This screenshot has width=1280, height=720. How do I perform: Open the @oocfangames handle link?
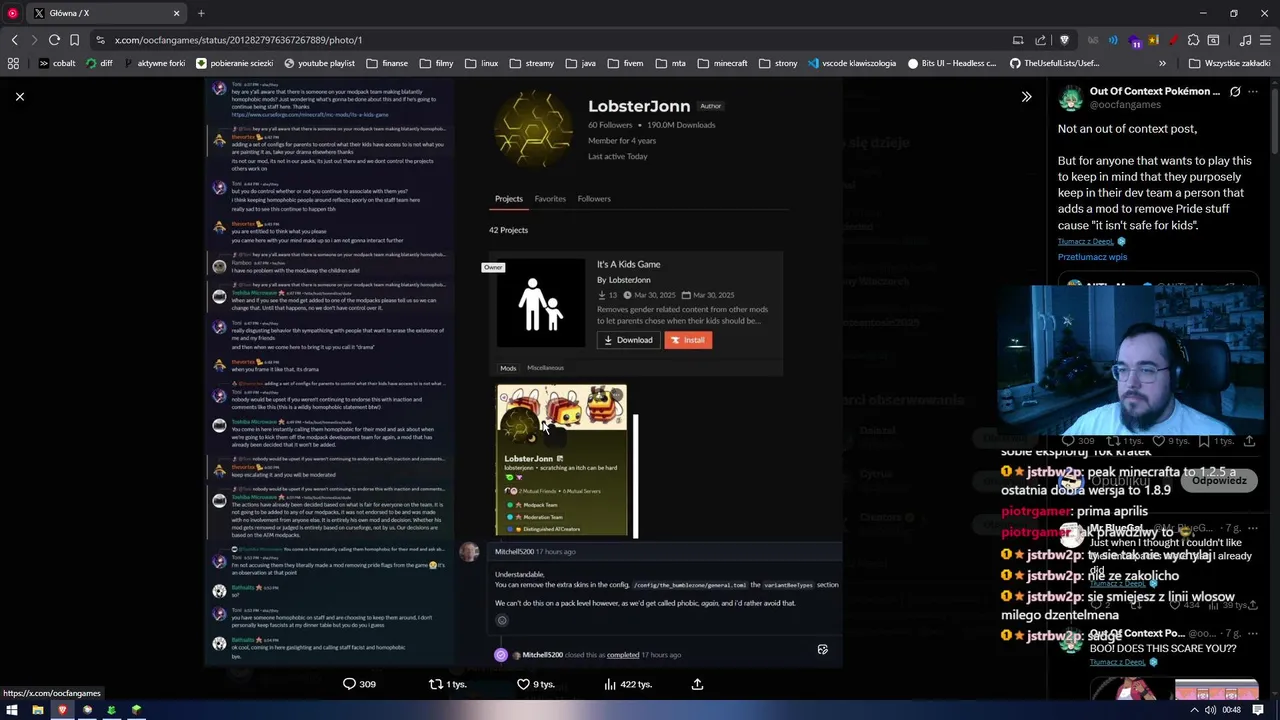[1125, 104]
